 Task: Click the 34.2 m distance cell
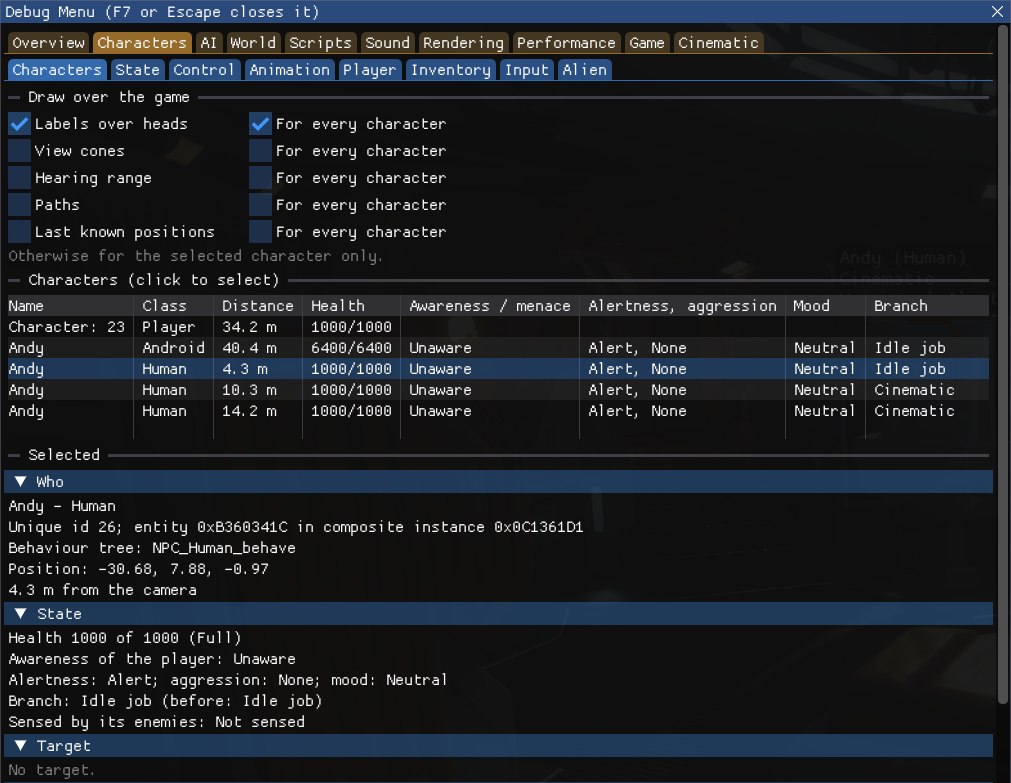pyautogui.click(x=249, y=327)
